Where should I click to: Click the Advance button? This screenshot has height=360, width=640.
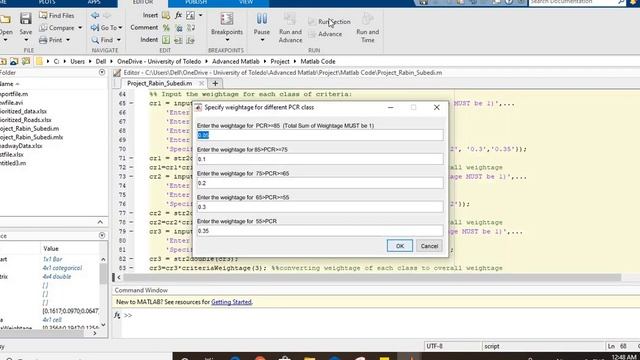point(325,34)
